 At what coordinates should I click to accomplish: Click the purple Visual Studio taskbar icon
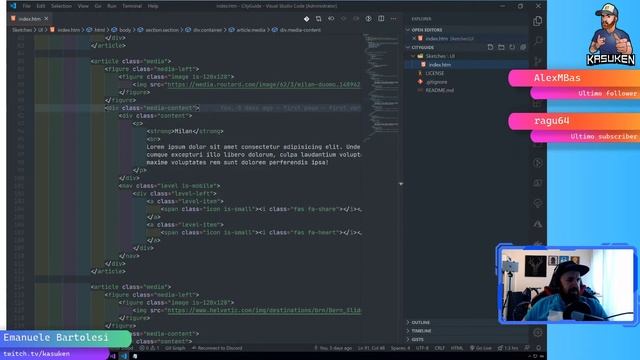click(113, 356)
